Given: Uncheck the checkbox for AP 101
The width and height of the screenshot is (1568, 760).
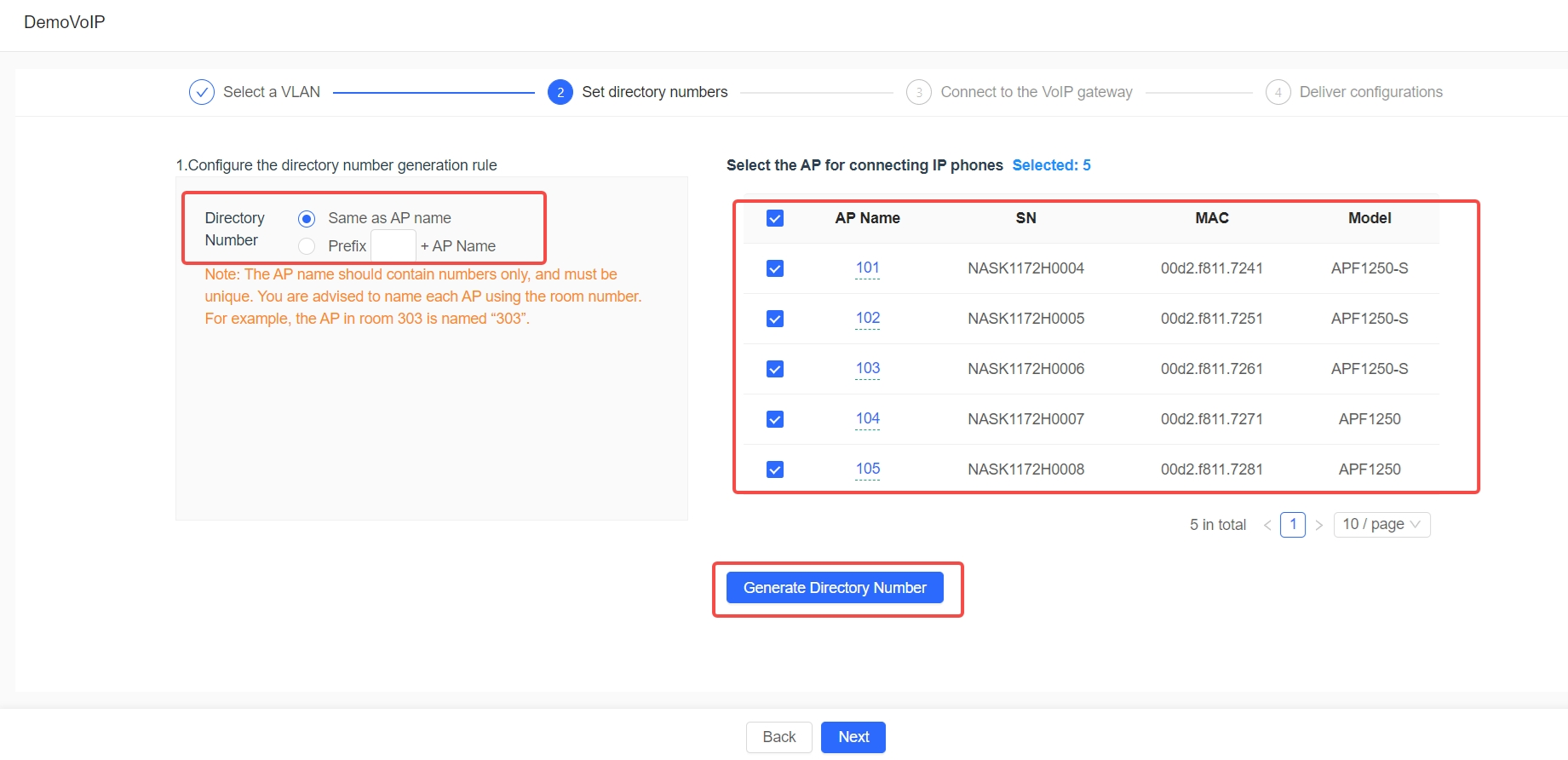Looking at the screenshot, I should 775,268.
